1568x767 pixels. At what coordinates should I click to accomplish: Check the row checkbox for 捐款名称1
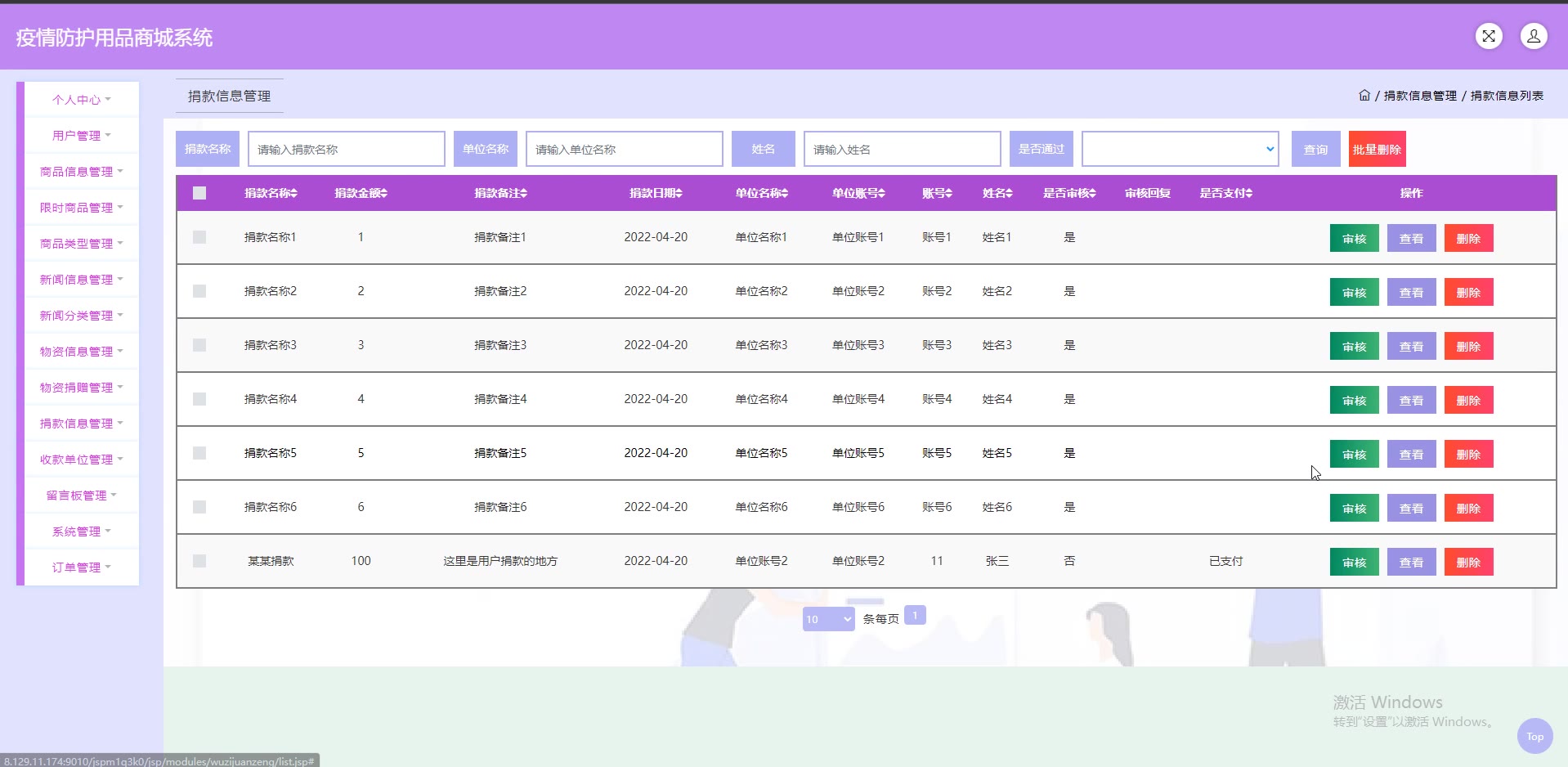pos(199,237)
